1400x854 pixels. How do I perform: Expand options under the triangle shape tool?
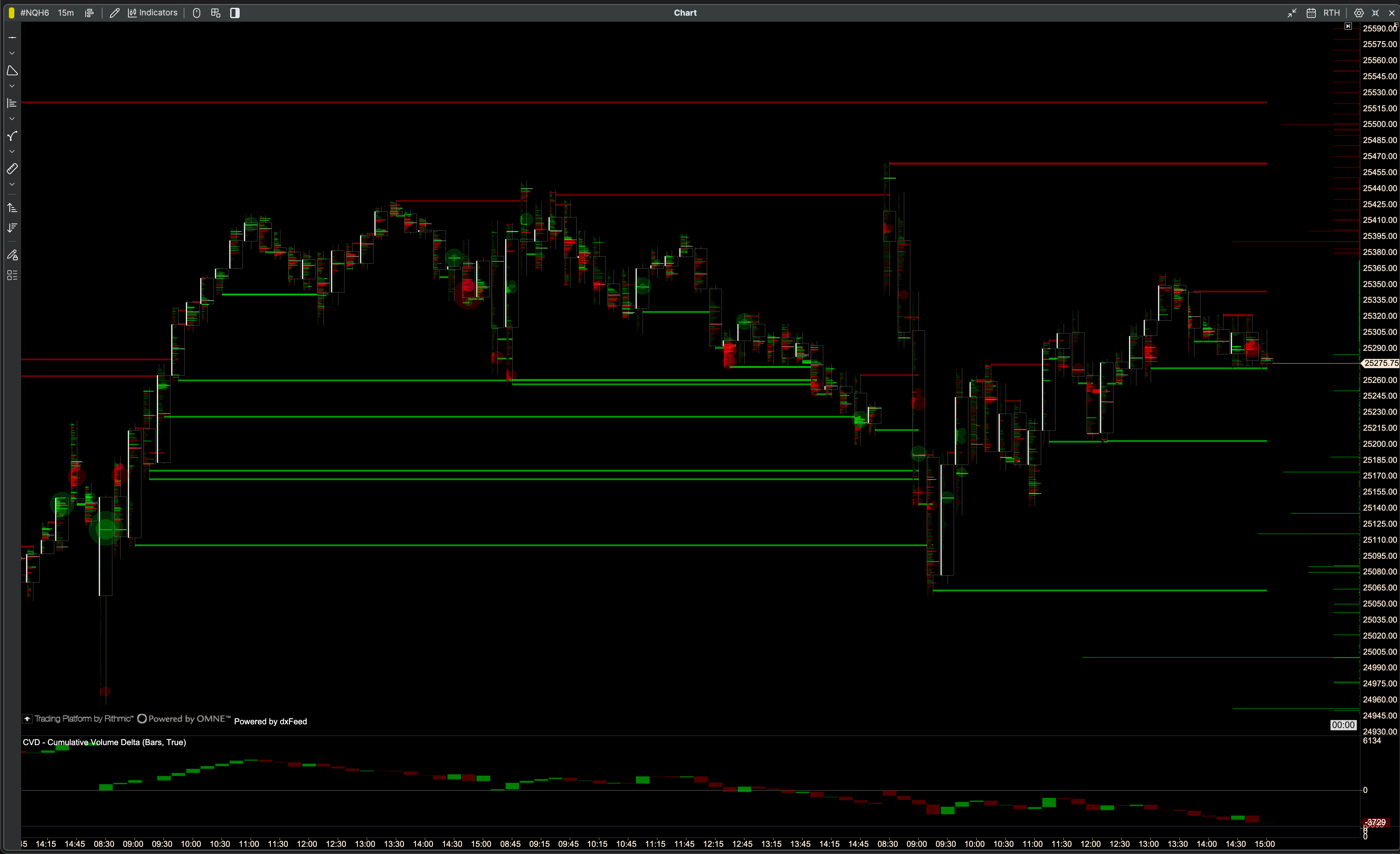[12, 86]
